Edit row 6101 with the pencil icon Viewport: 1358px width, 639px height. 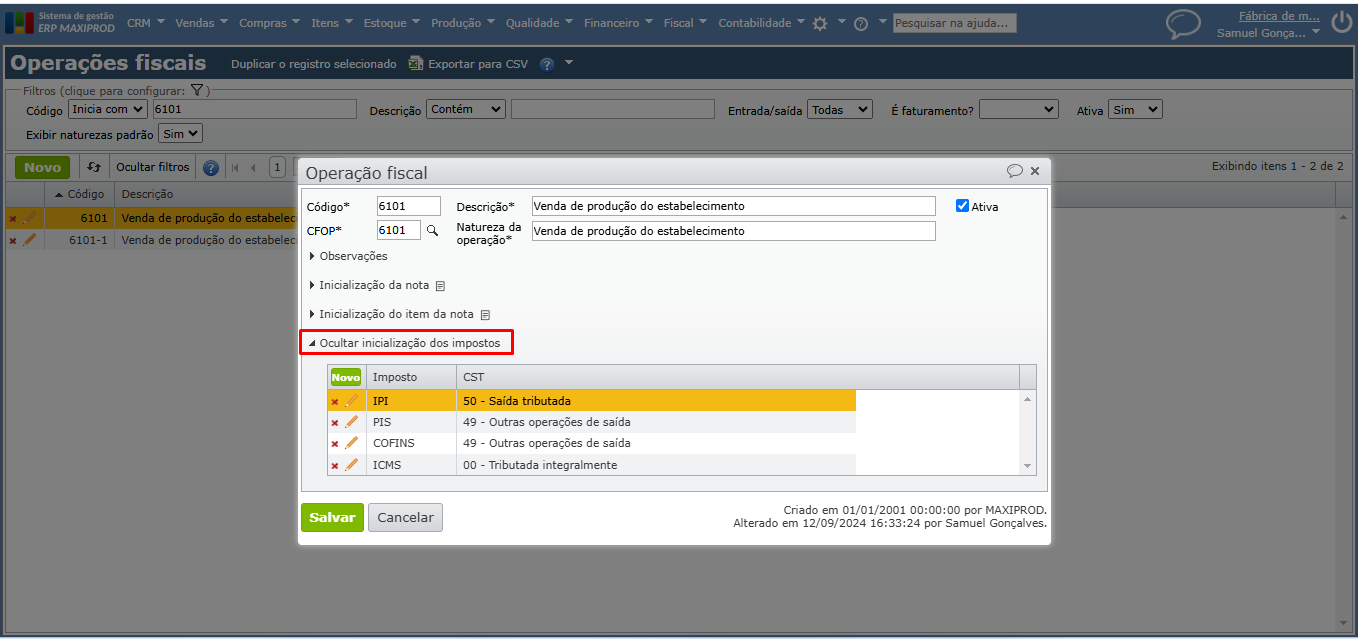pyautogui.click(x=29, y=217)
